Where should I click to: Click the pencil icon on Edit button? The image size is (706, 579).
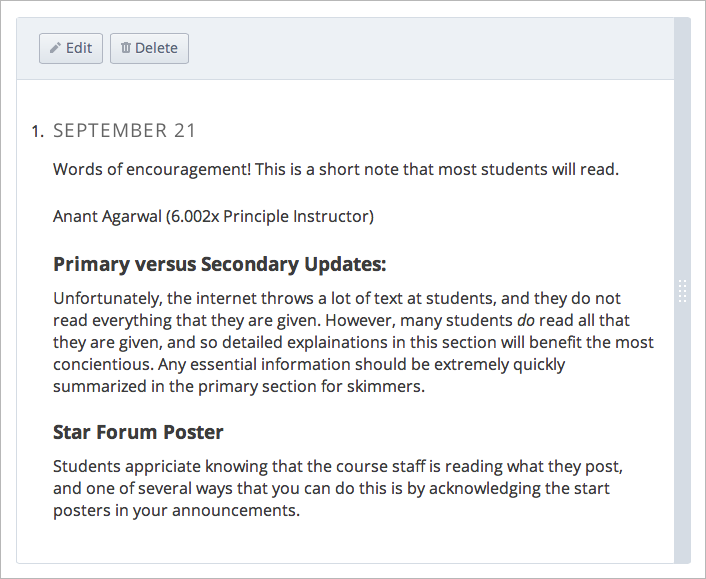(55, 48)
